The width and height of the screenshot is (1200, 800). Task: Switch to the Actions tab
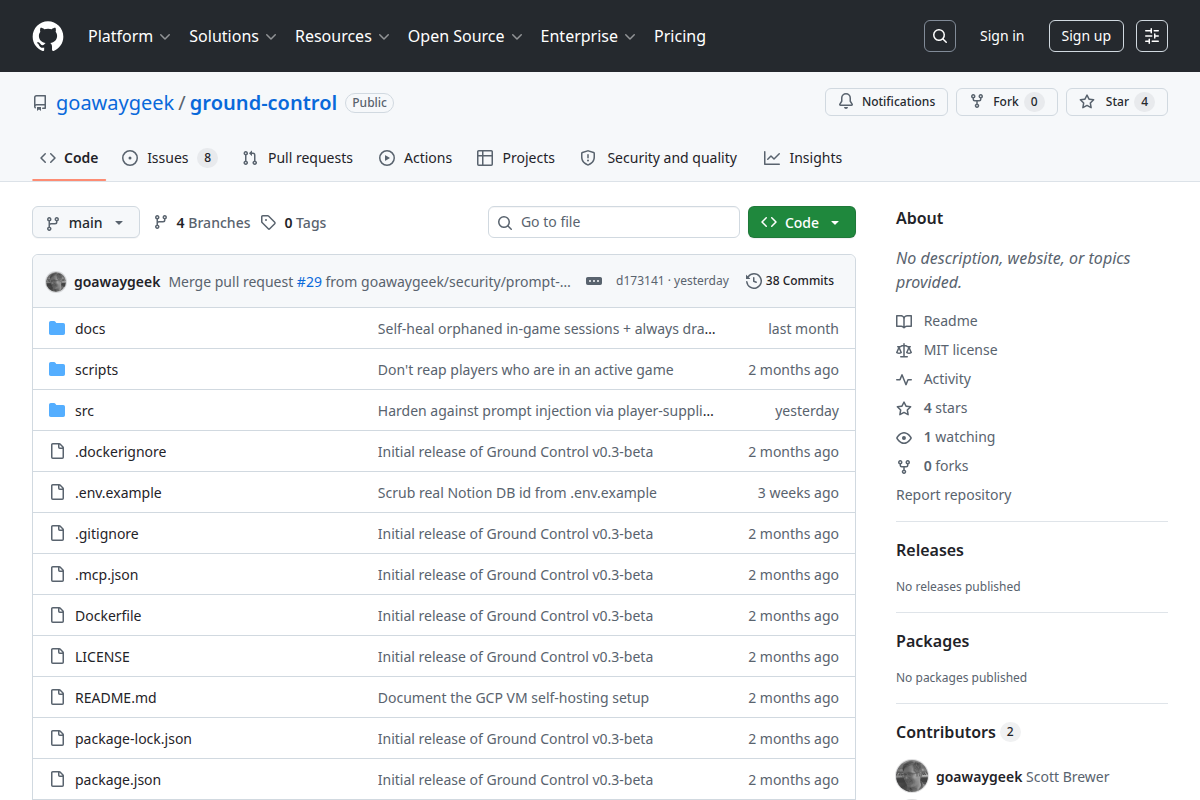click(x=416, y=158)
